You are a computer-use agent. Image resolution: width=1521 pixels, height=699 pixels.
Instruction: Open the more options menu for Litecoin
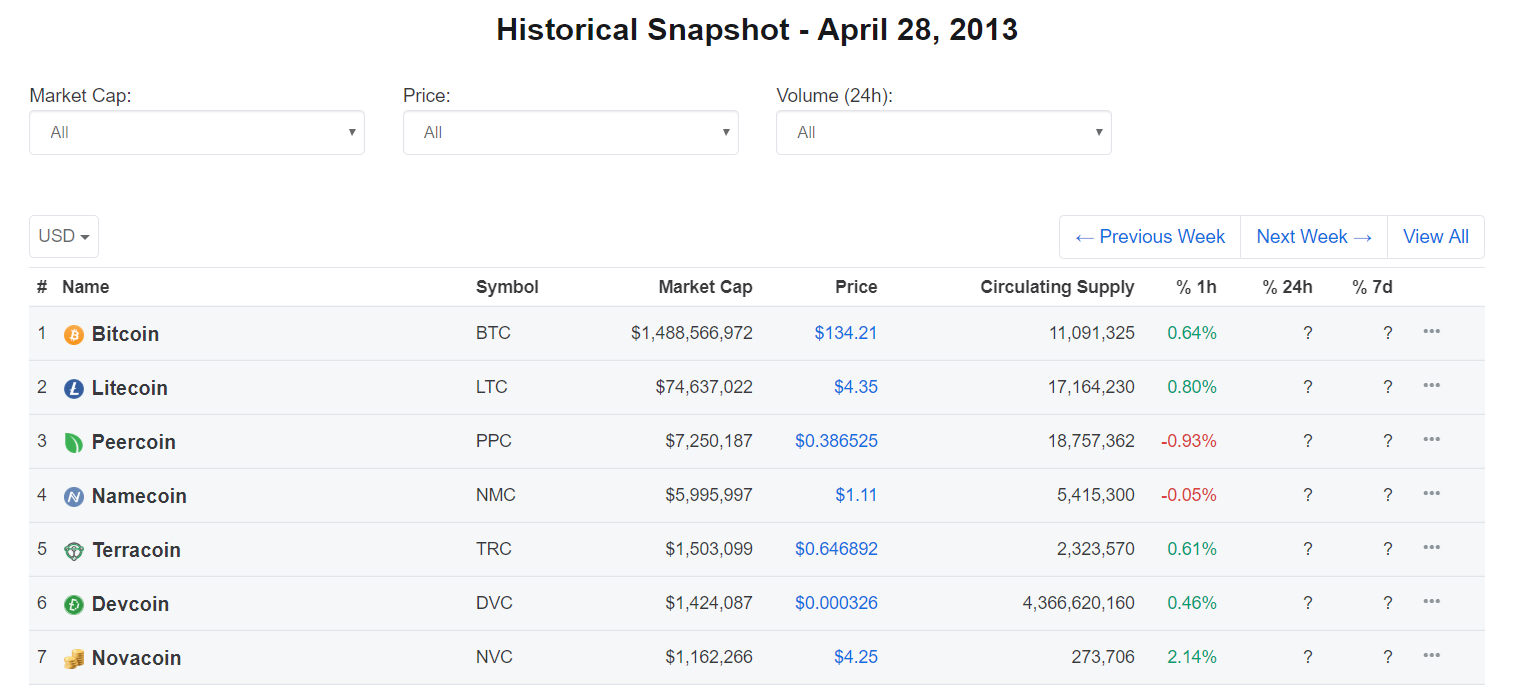(1431, 385)
